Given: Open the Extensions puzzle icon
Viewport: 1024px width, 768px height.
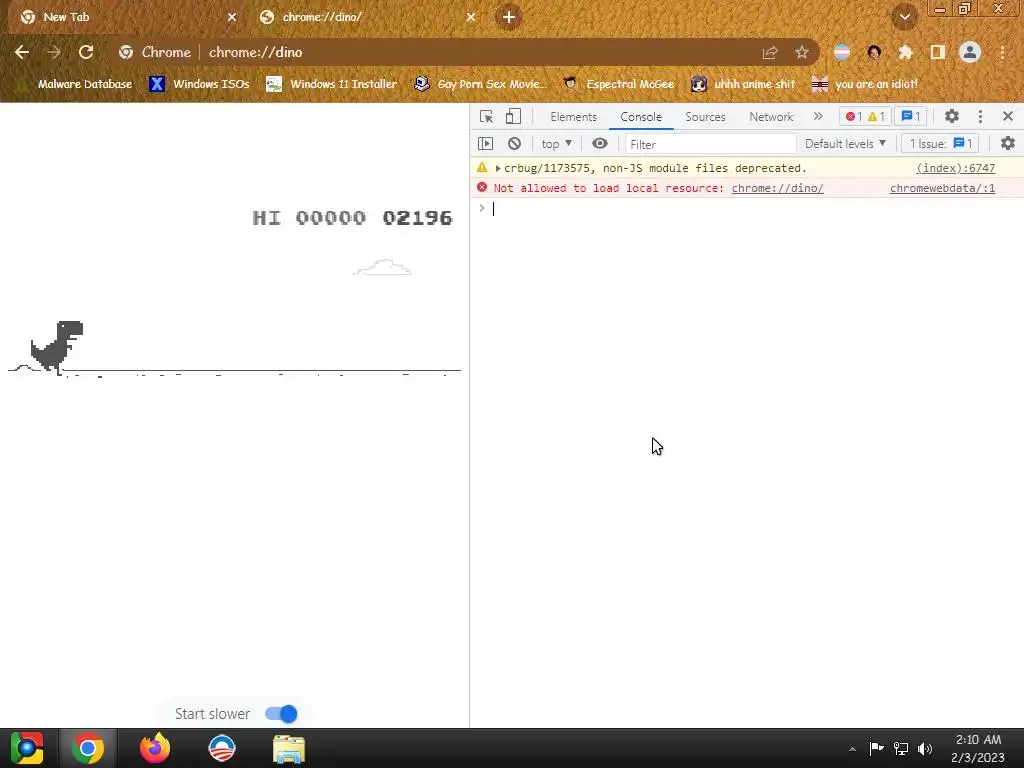Looking at the screenshot, I should [905, 52].
